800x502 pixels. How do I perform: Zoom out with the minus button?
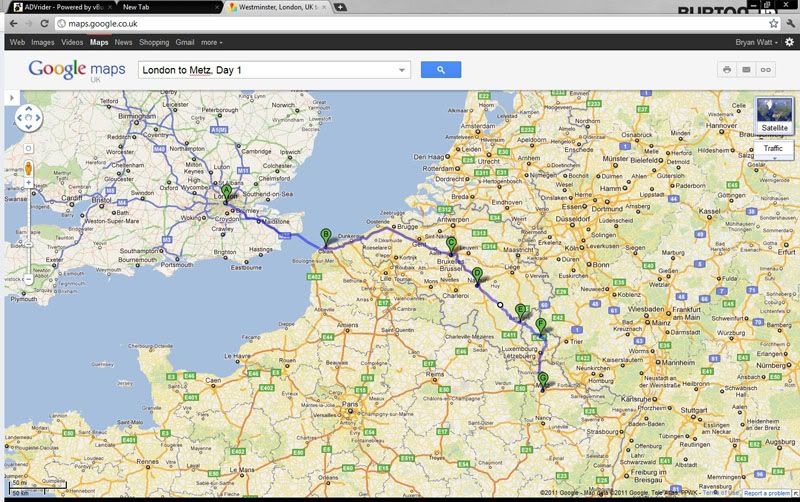(x=29, y=280)
